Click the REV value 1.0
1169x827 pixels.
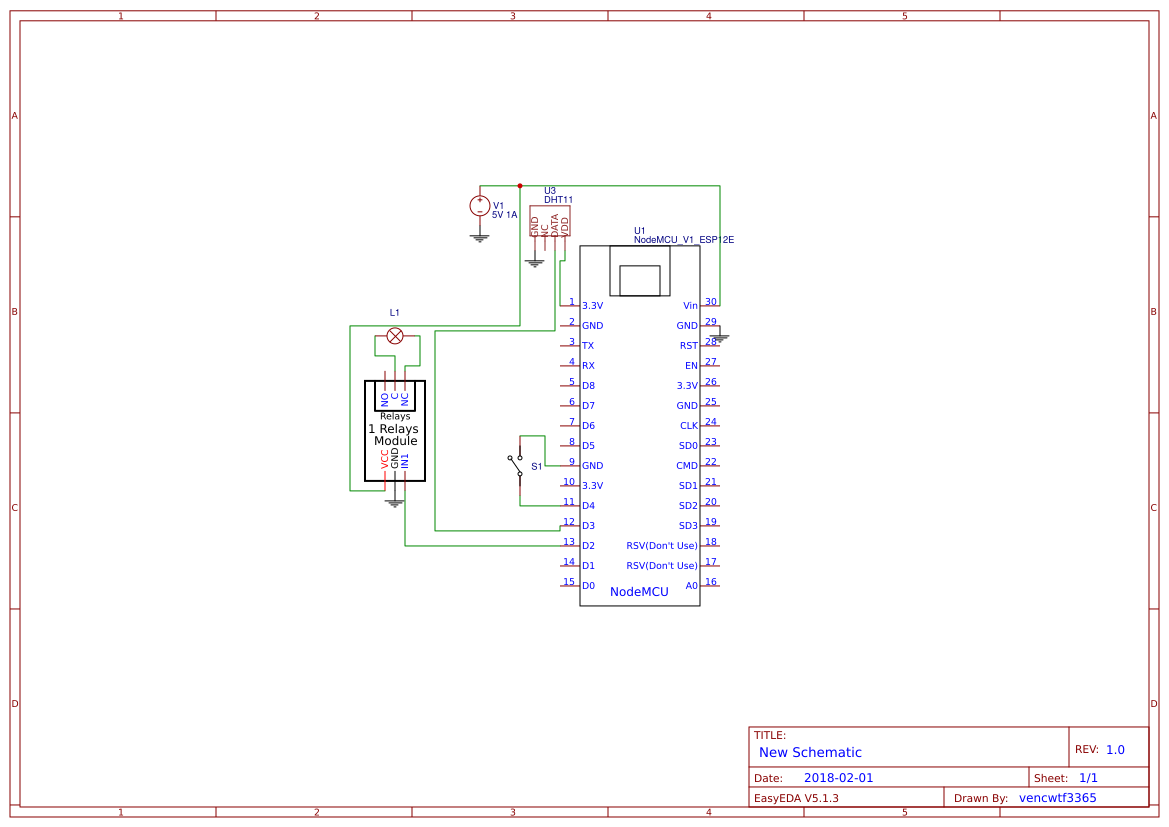coord(1115,750)
